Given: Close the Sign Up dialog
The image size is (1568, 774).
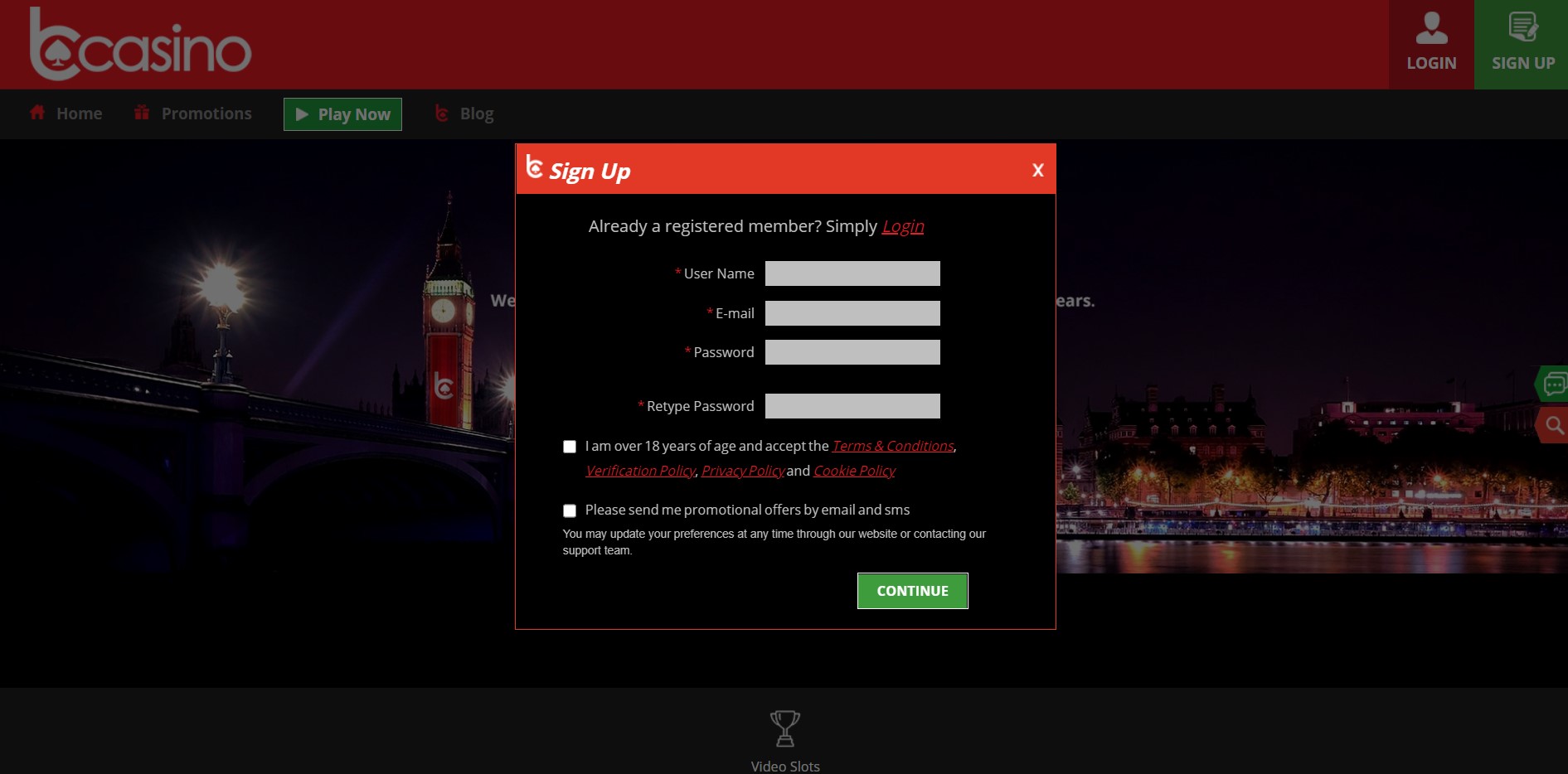Looking at the screenshot, I should 1037,170.
